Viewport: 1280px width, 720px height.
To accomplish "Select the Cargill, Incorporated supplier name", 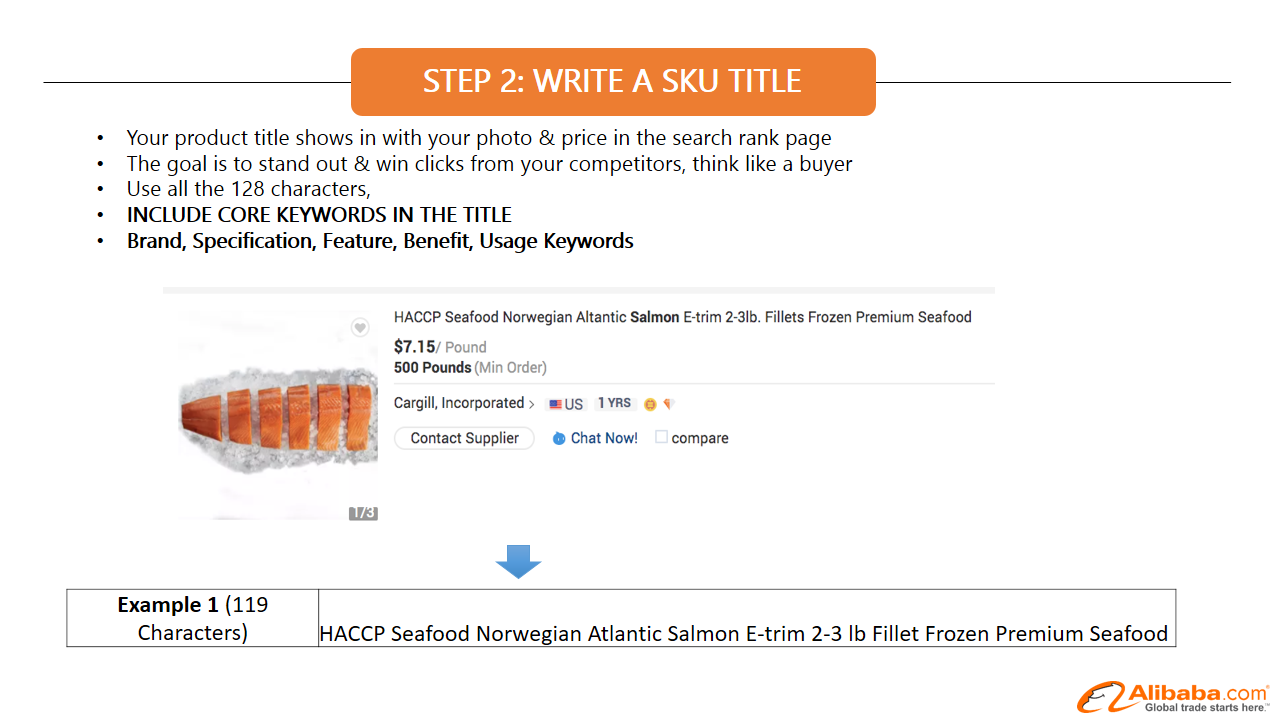I will [459, 403].
